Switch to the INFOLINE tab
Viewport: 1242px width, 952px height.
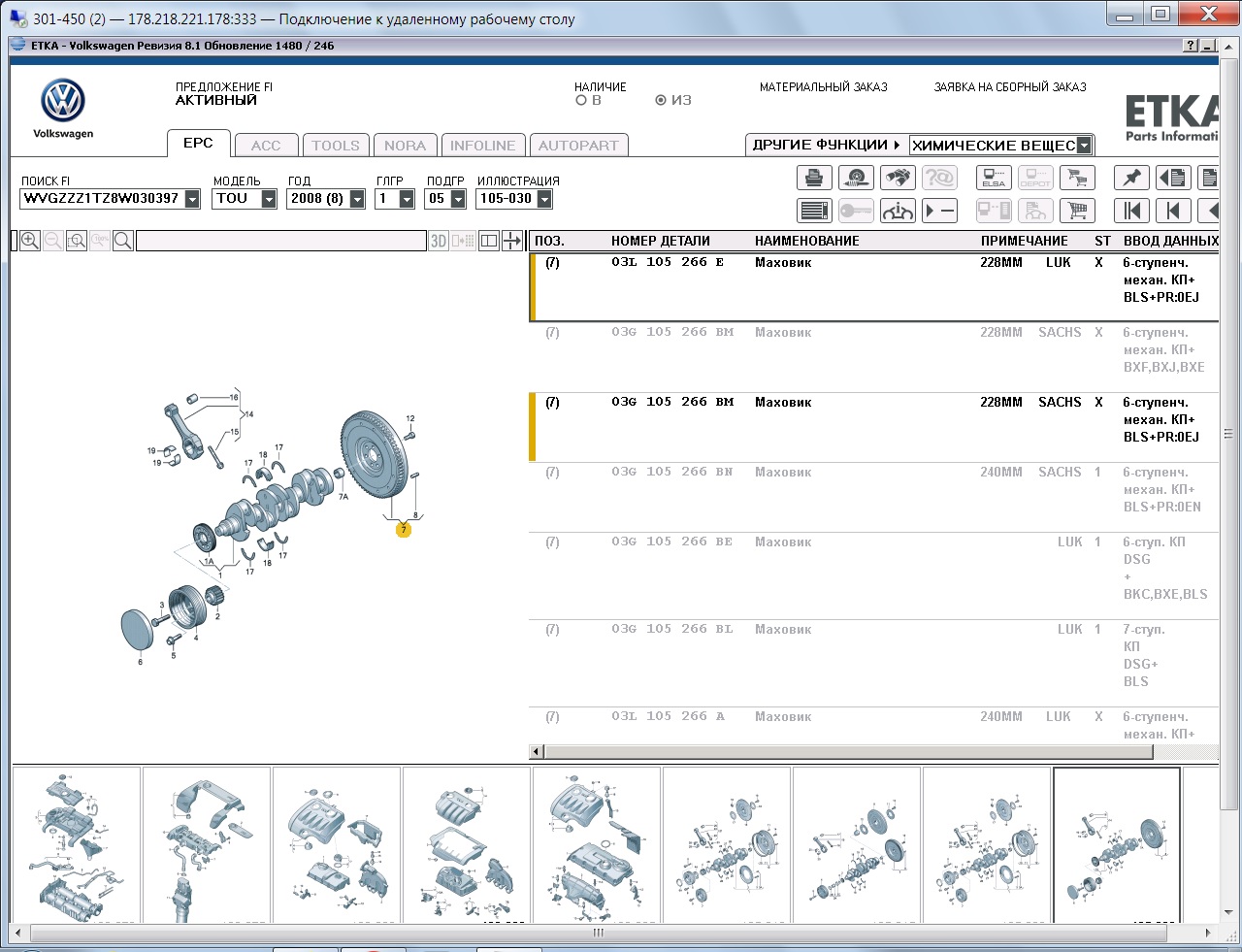point(483,146)
